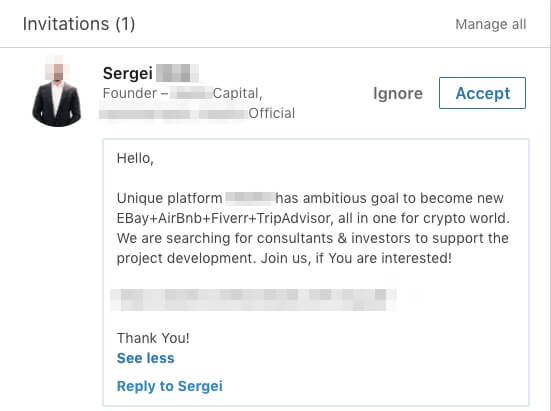
Task: Click the Invitations (1) heading
Action: pos(79,24)
